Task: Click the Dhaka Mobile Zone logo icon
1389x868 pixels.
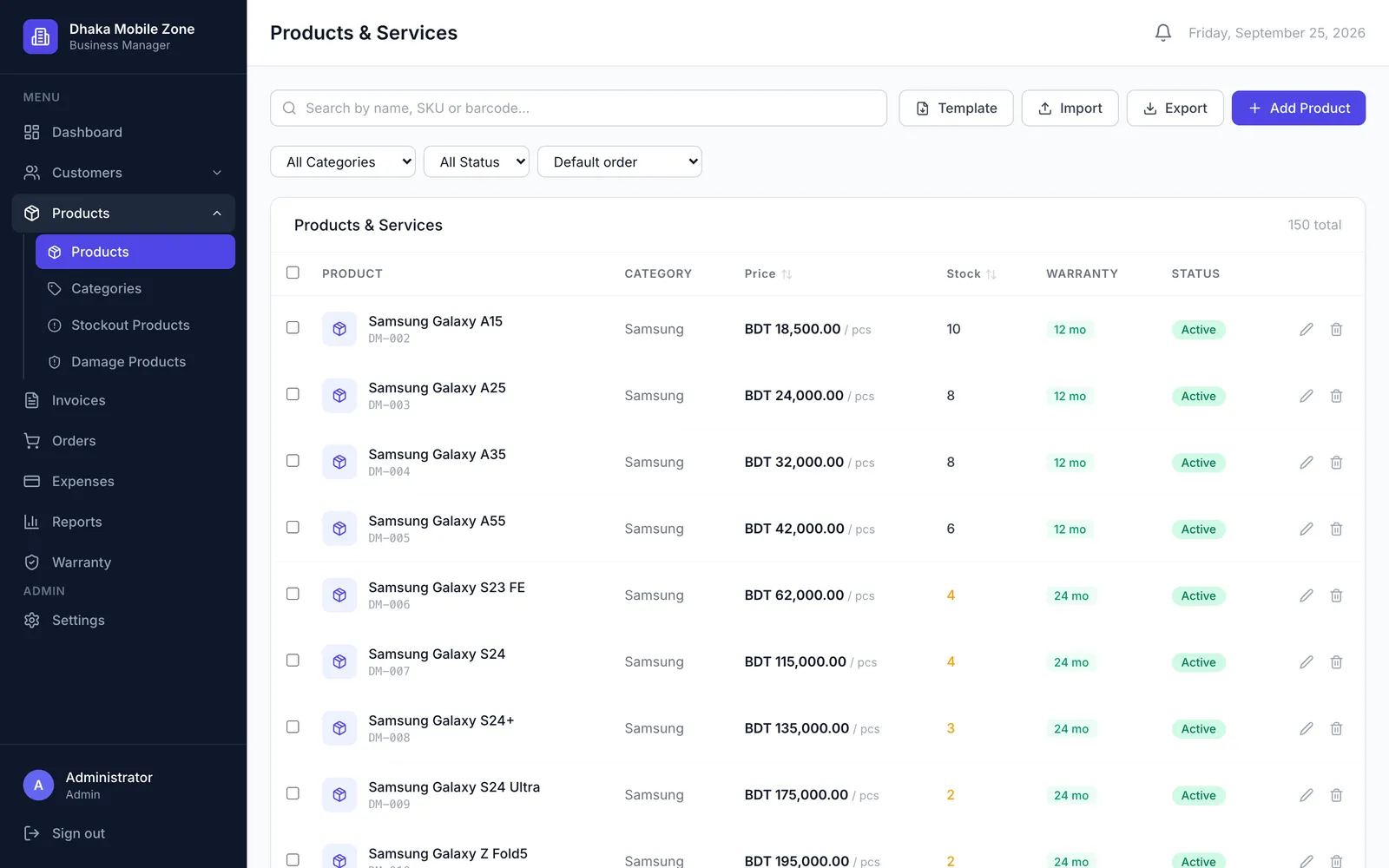Action: 40,36
